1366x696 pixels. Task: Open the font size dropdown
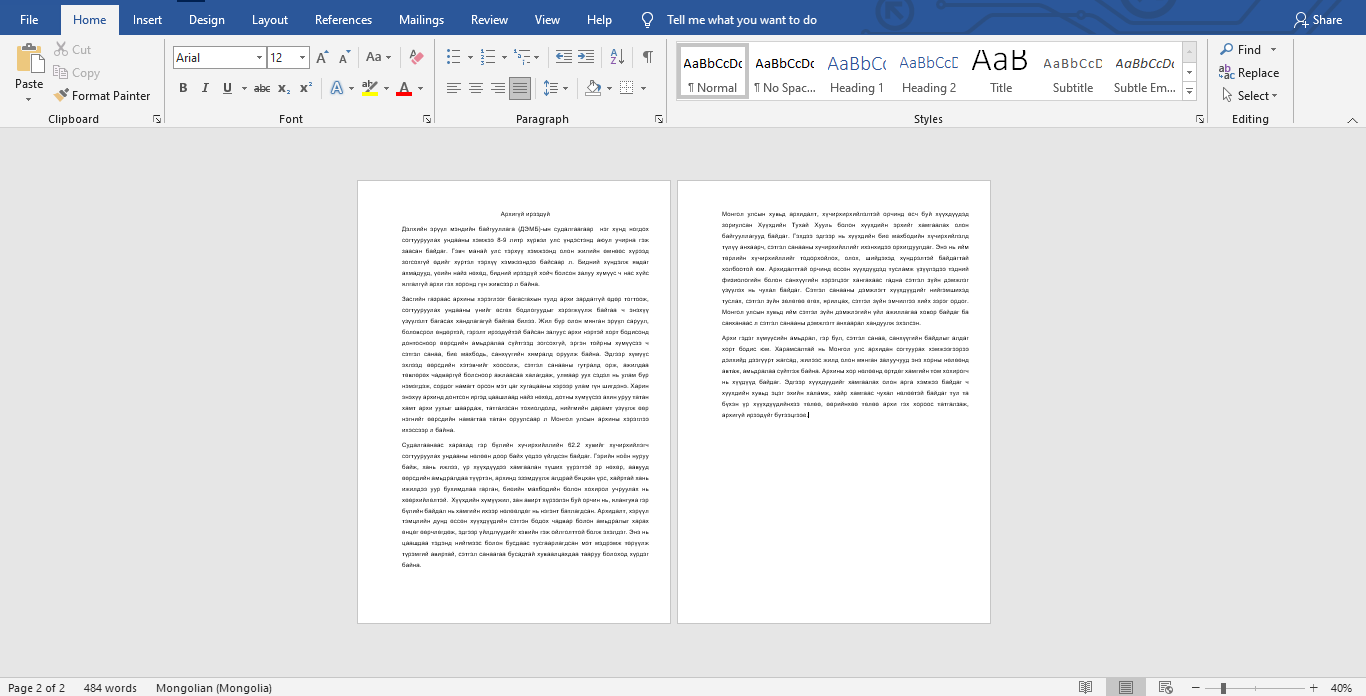pyautogui.click(x=303, y=58)
